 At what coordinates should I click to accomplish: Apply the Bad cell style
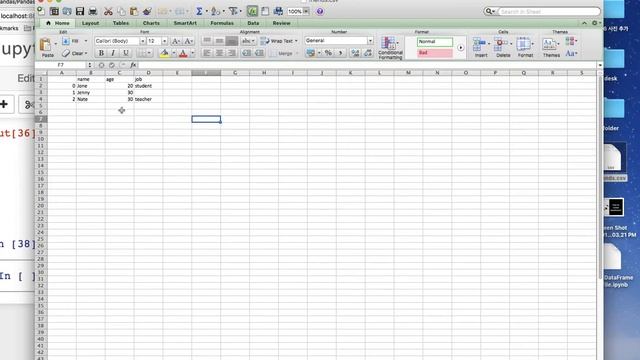(x=435, y=53)
